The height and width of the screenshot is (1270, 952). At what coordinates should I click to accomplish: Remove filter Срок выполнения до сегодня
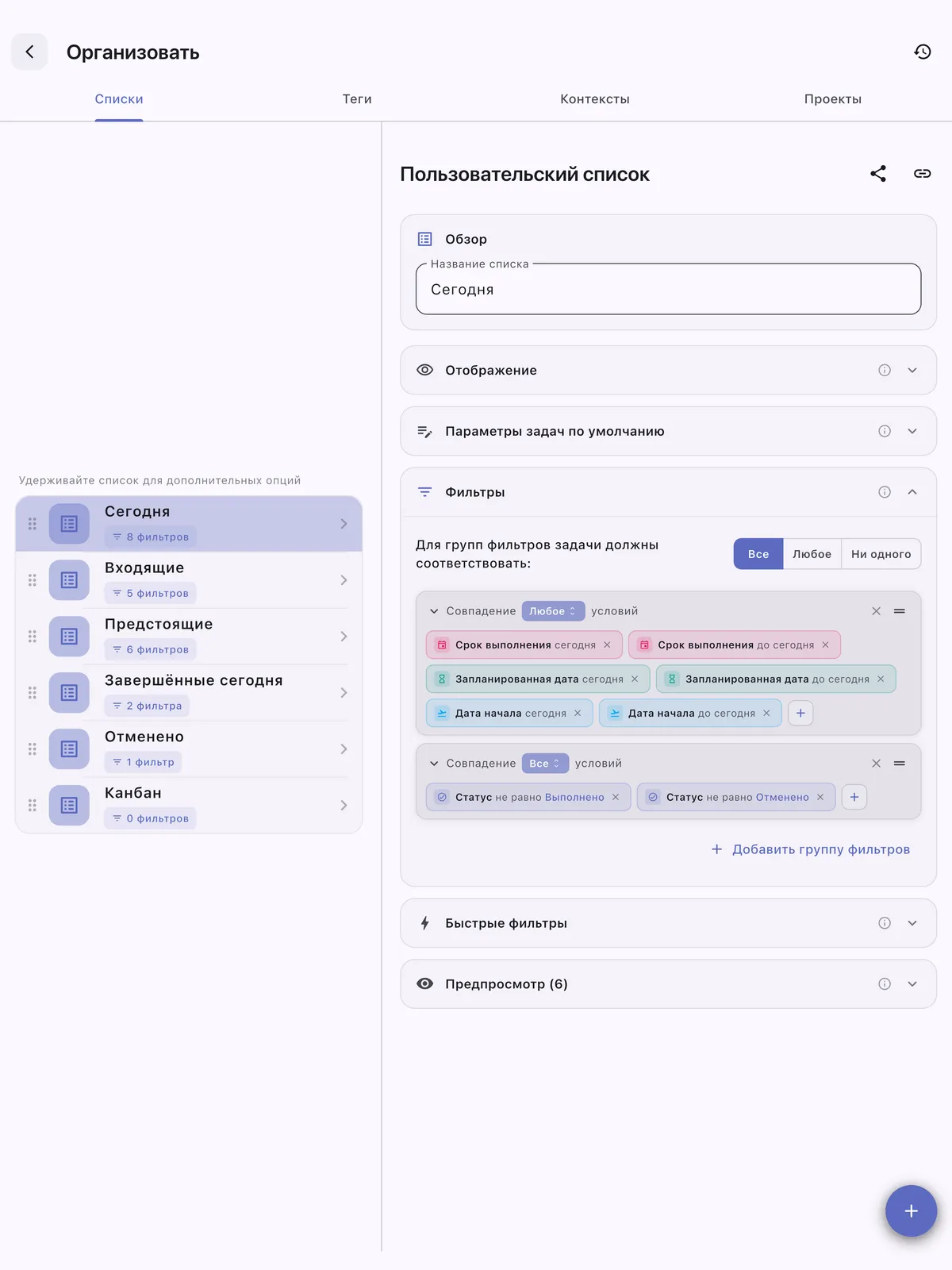(825, 645)
